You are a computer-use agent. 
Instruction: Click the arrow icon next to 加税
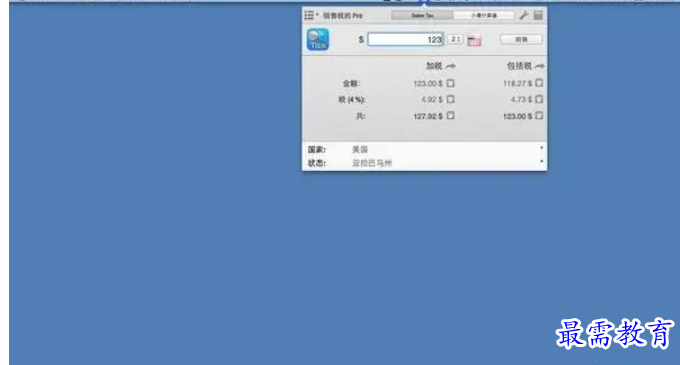coord(451,66)
